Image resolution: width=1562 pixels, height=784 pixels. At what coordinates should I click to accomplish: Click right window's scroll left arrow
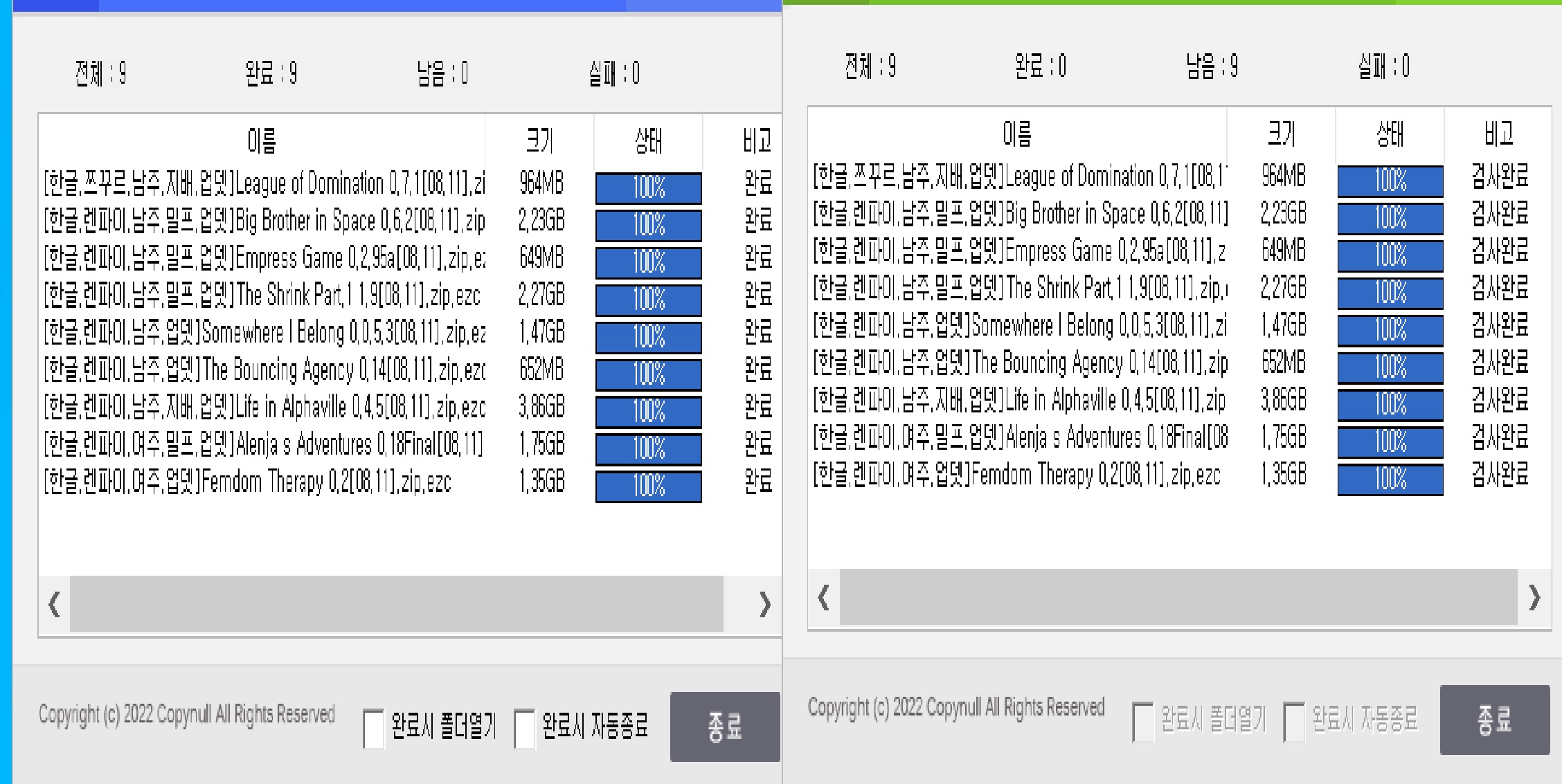click(823, 597)
